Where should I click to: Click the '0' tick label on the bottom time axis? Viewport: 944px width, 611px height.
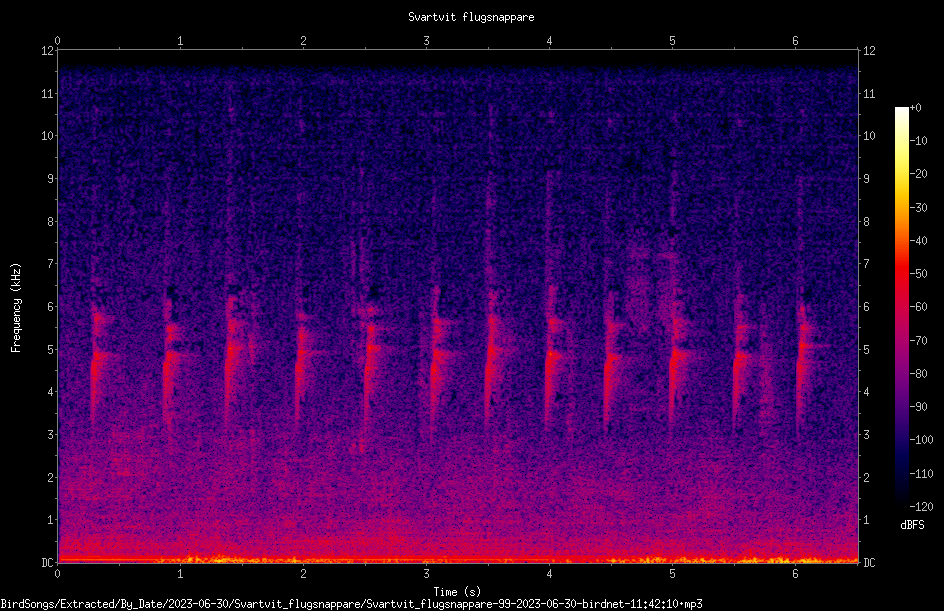coord(57,574)
